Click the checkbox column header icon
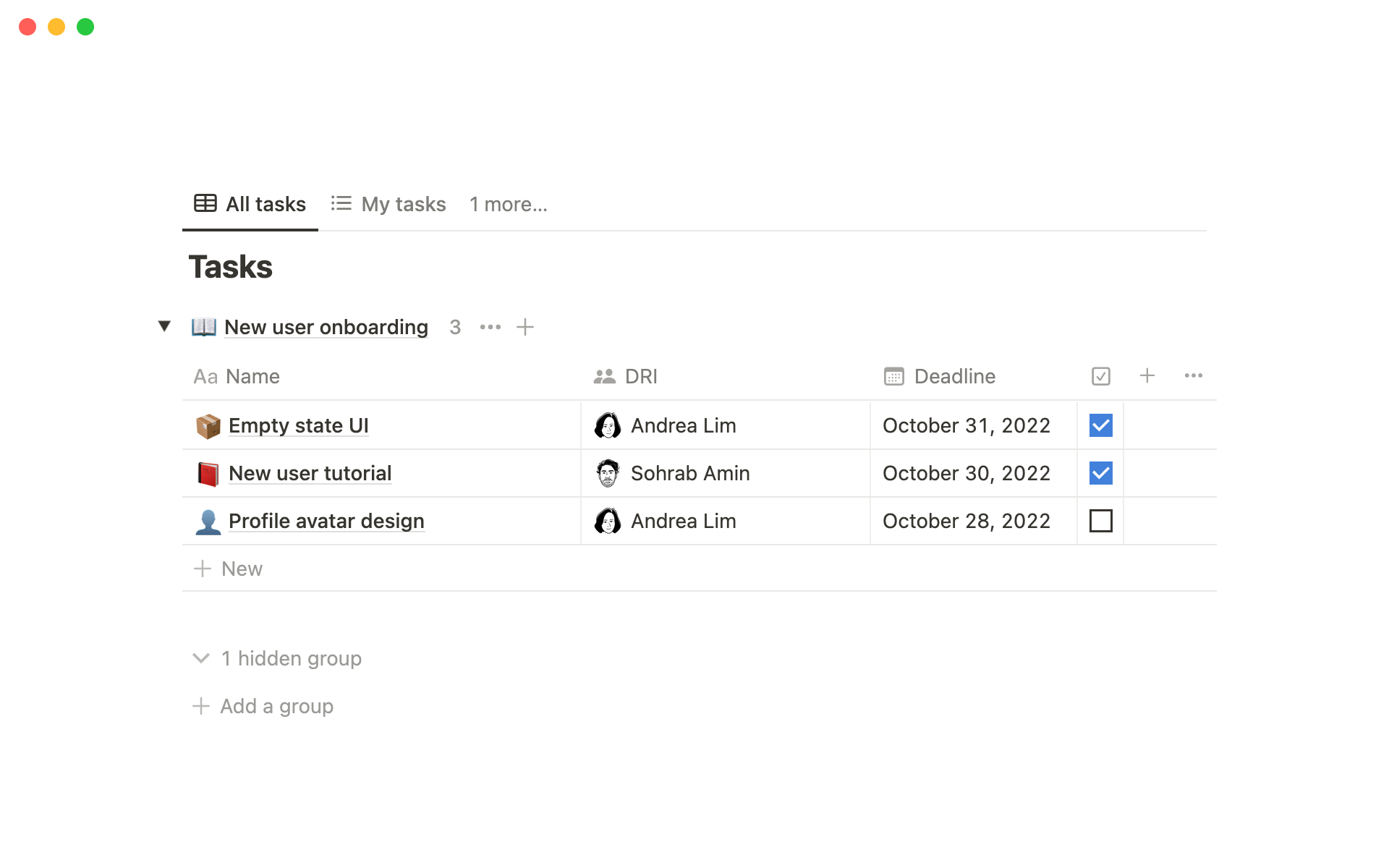1389x868 pixels. tap(1101, 376)
